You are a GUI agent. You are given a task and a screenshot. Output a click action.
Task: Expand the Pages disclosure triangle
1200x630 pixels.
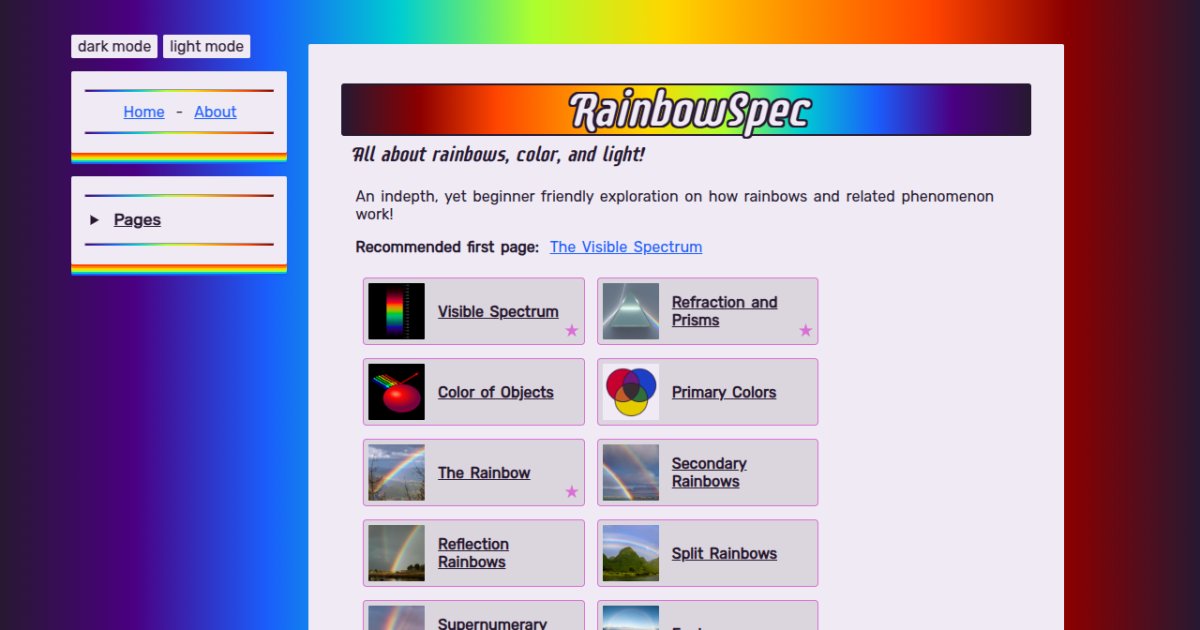click(95, 220)
